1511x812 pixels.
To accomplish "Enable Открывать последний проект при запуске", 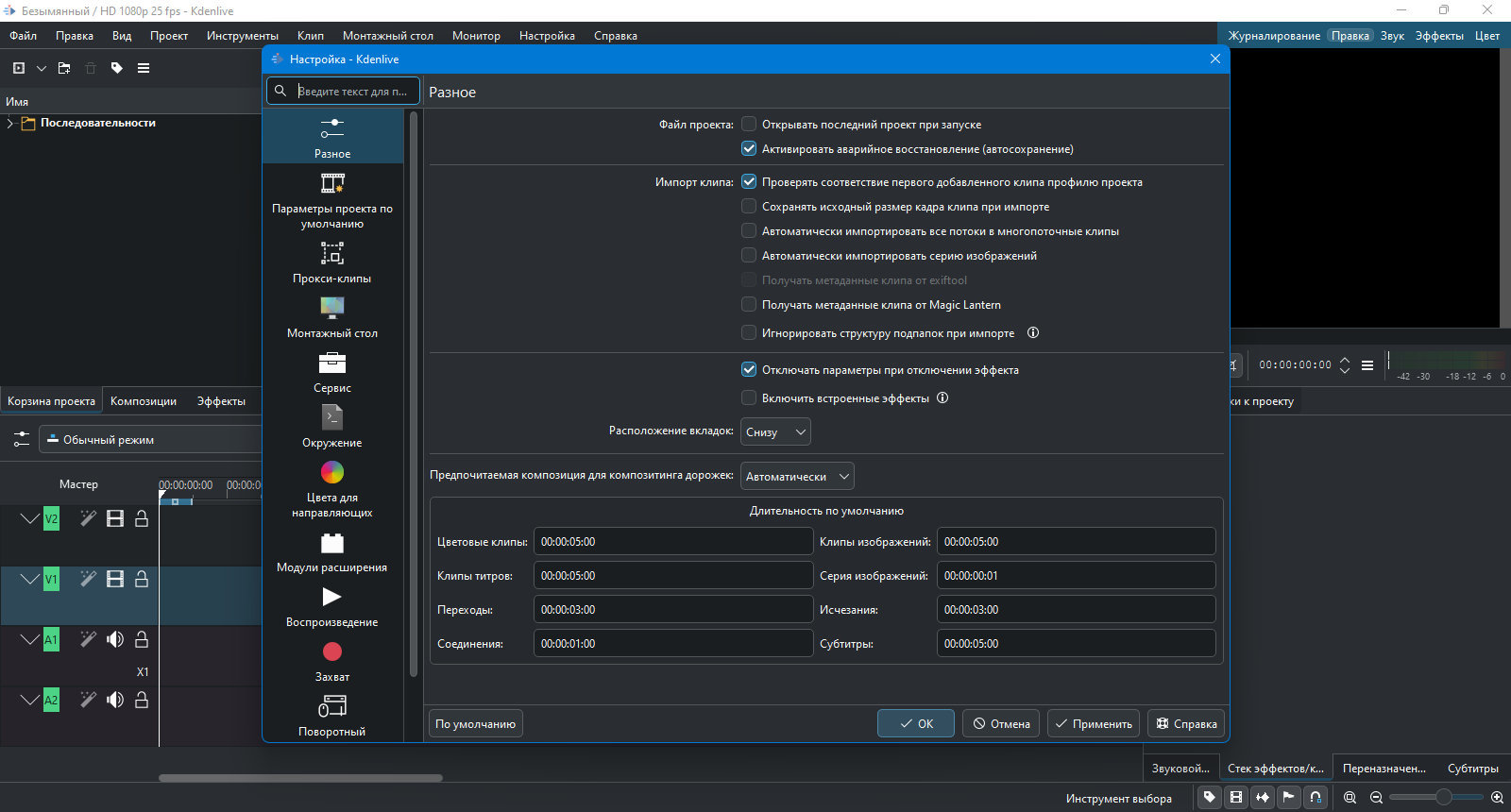I will (749, 124).
